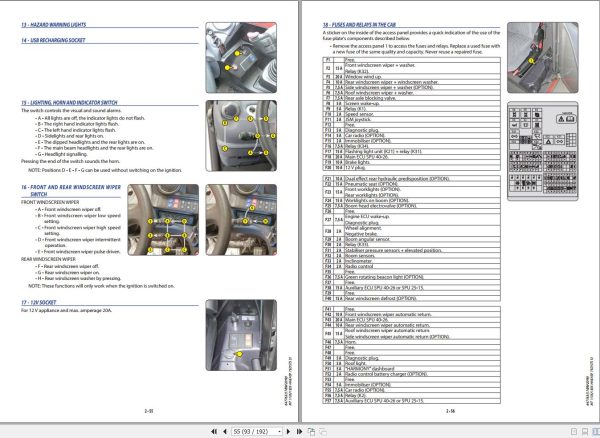Click the line 'For 12 V appliance and max. amperage 20A'
Viewport: 600px width, 438px height.
pos(67,310)
